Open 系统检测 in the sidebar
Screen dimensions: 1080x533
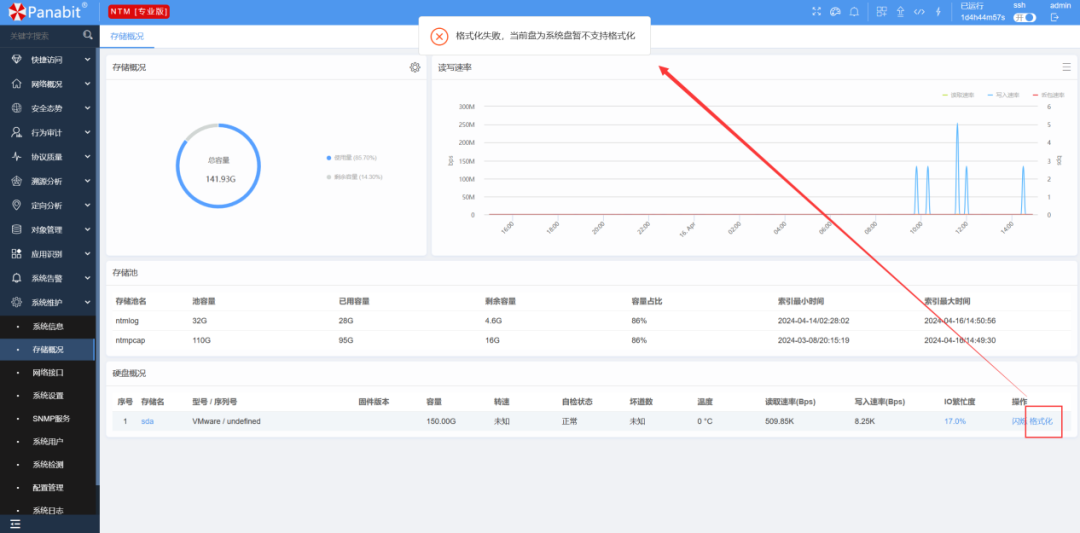[48, 464]
